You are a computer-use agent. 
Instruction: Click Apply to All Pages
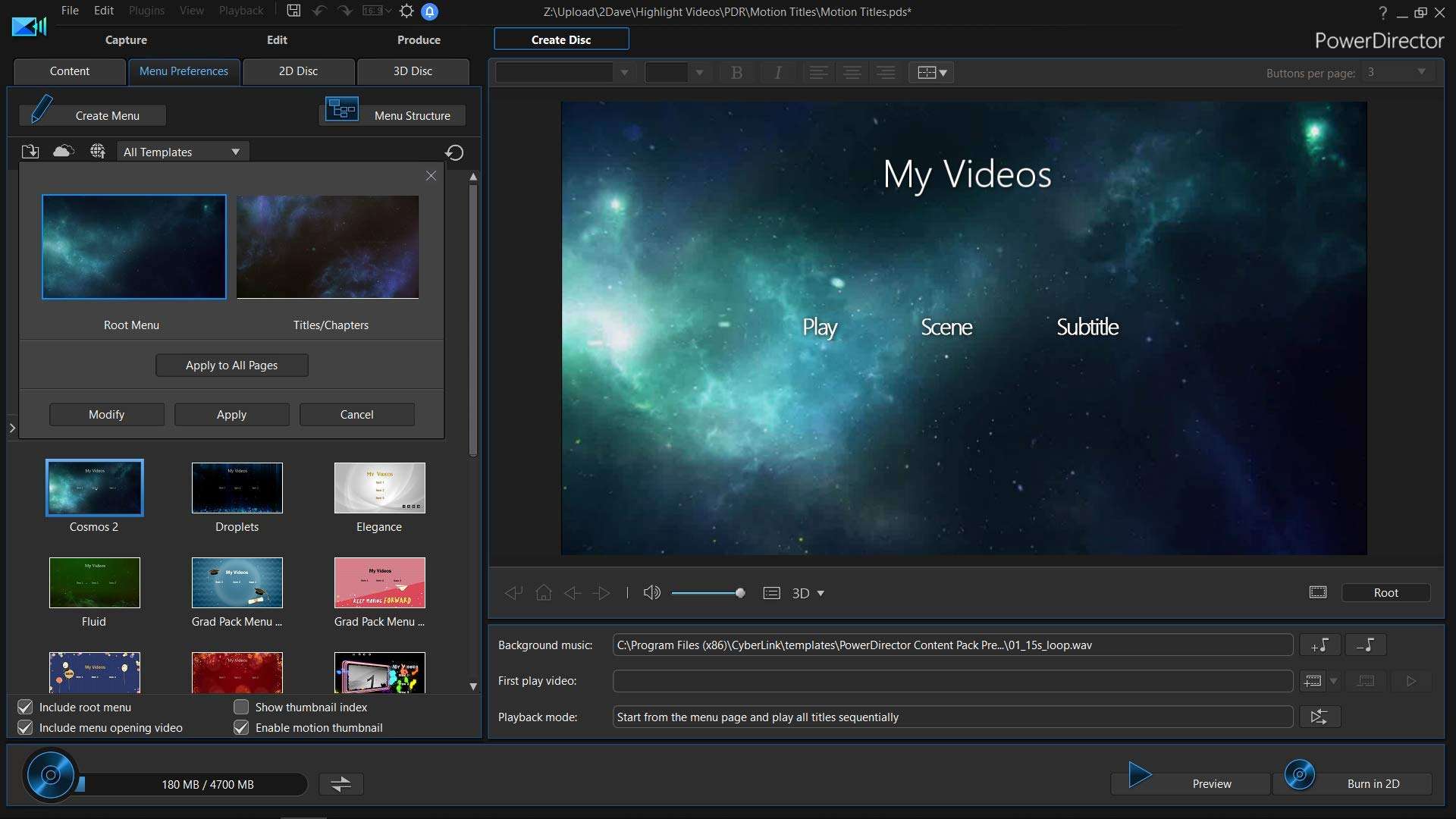[231, 365]
